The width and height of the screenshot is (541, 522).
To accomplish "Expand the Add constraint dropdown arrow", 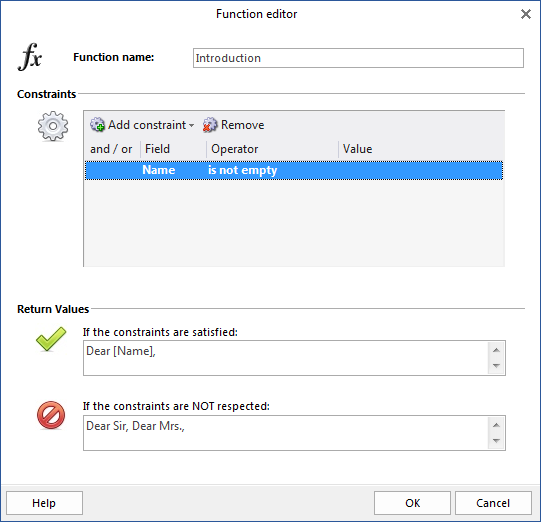I will click(x=191, y=125).
